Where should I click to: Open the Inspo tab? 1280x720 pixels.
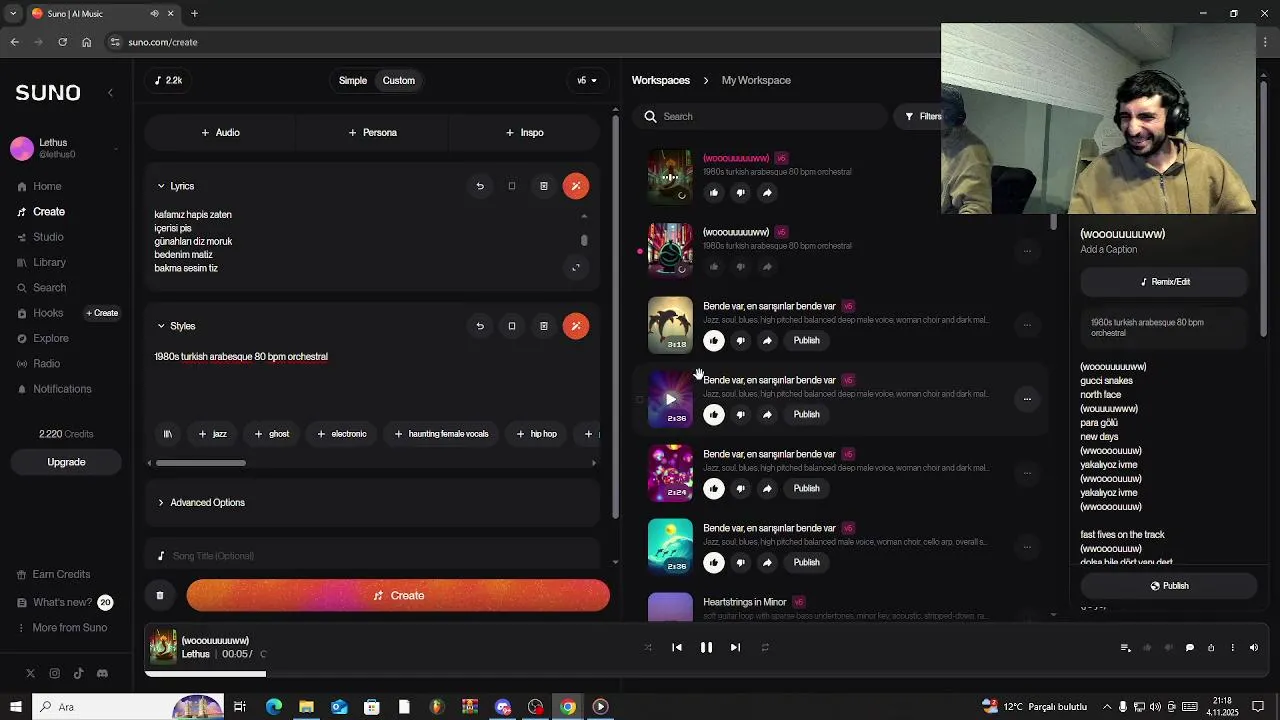(x=524, y=133)
